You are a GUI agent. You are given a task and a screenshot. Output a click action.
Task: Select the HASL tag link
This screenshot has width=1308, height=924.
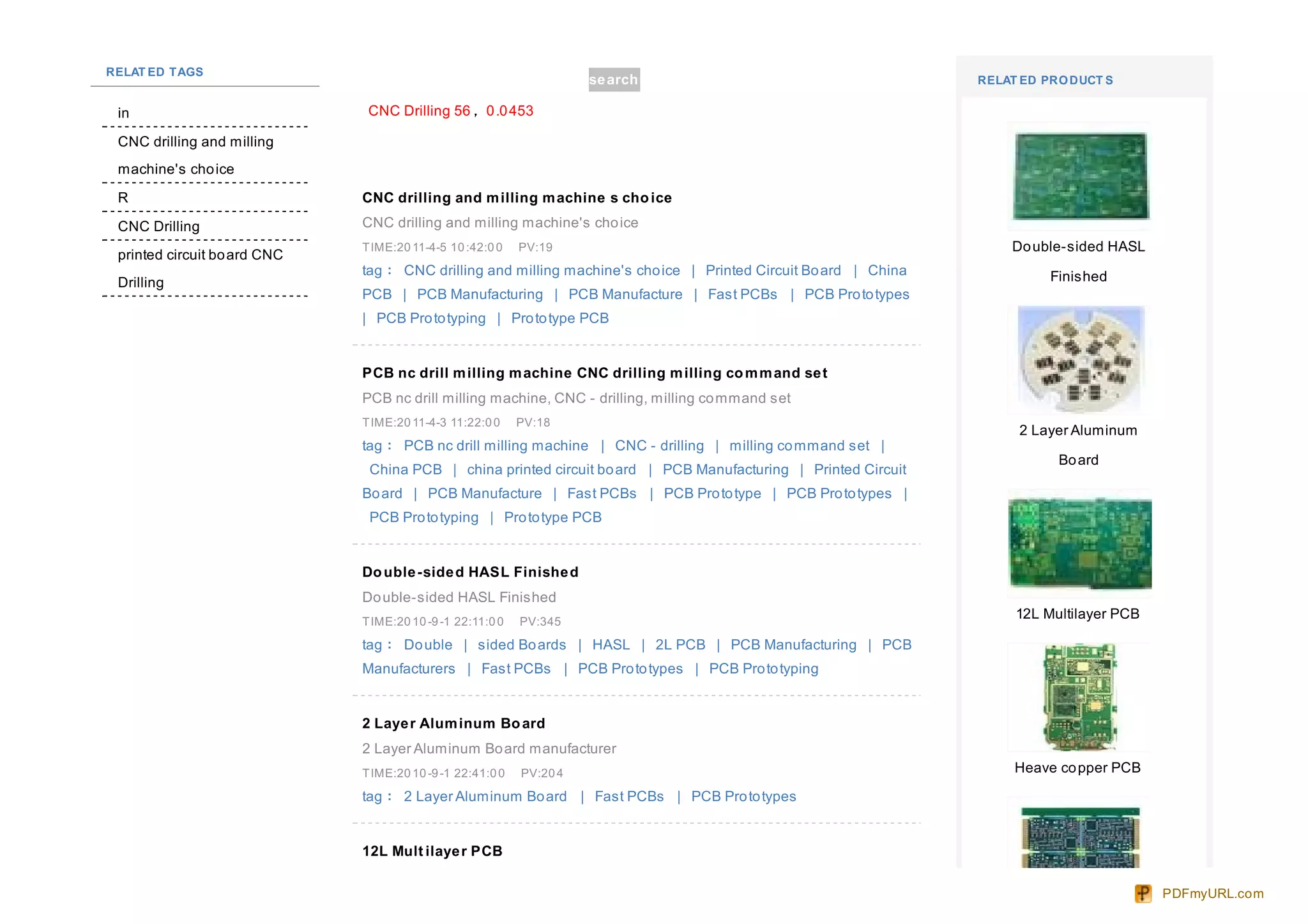coord(611,645)
